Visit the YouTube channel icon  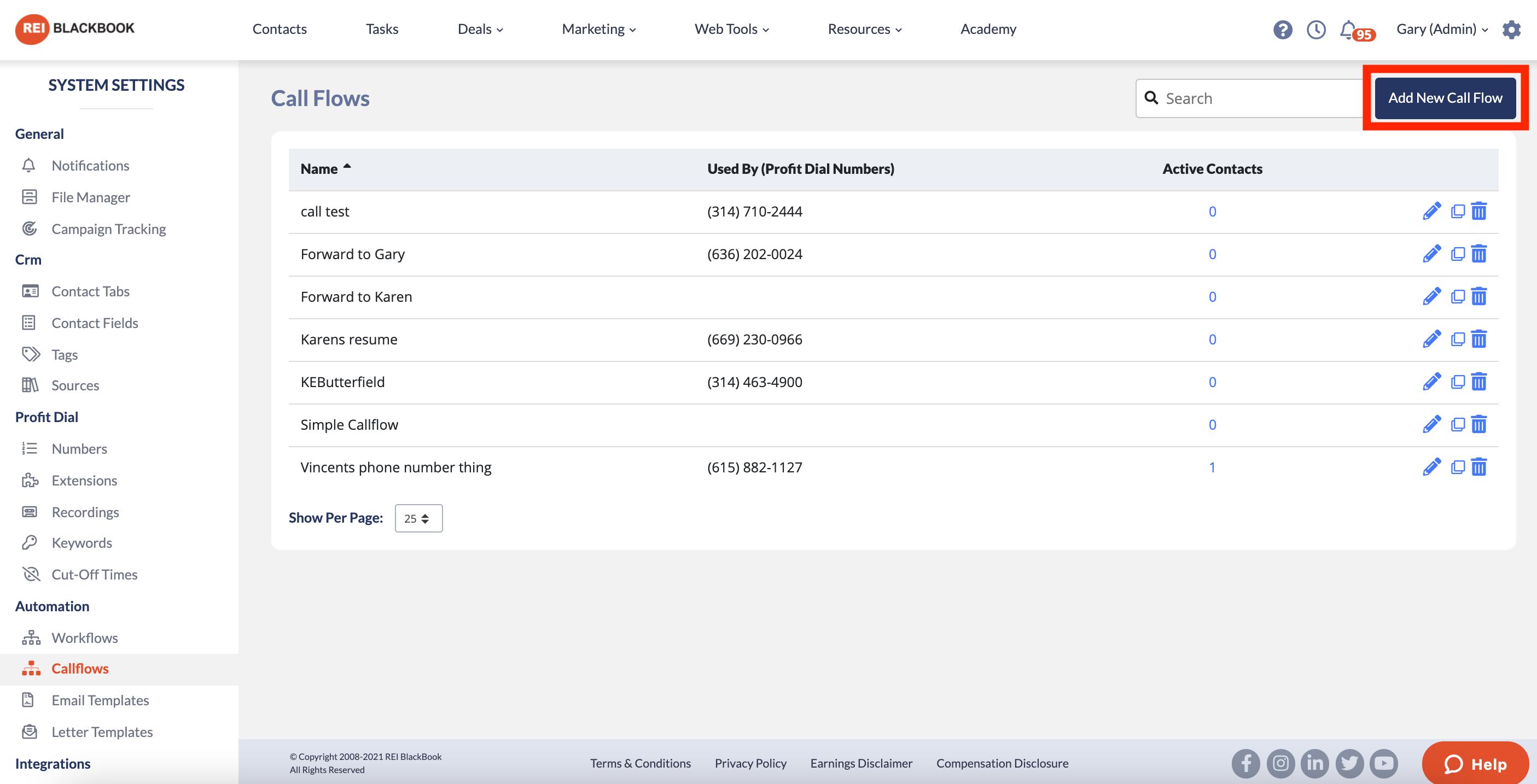[x=1384, y=763]
